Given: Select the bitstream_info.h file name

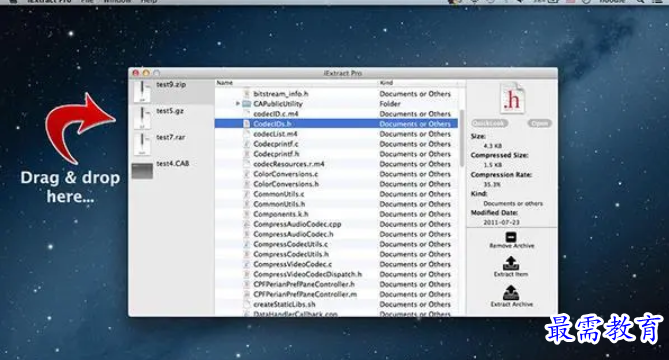Looking at the screenshot, I should (x=281, y=93).
